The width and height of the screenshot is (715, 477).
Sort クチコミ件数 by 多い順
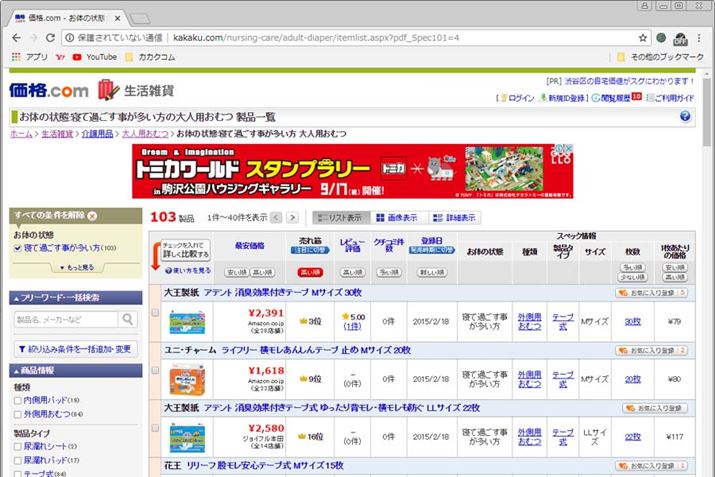[389, 272]
